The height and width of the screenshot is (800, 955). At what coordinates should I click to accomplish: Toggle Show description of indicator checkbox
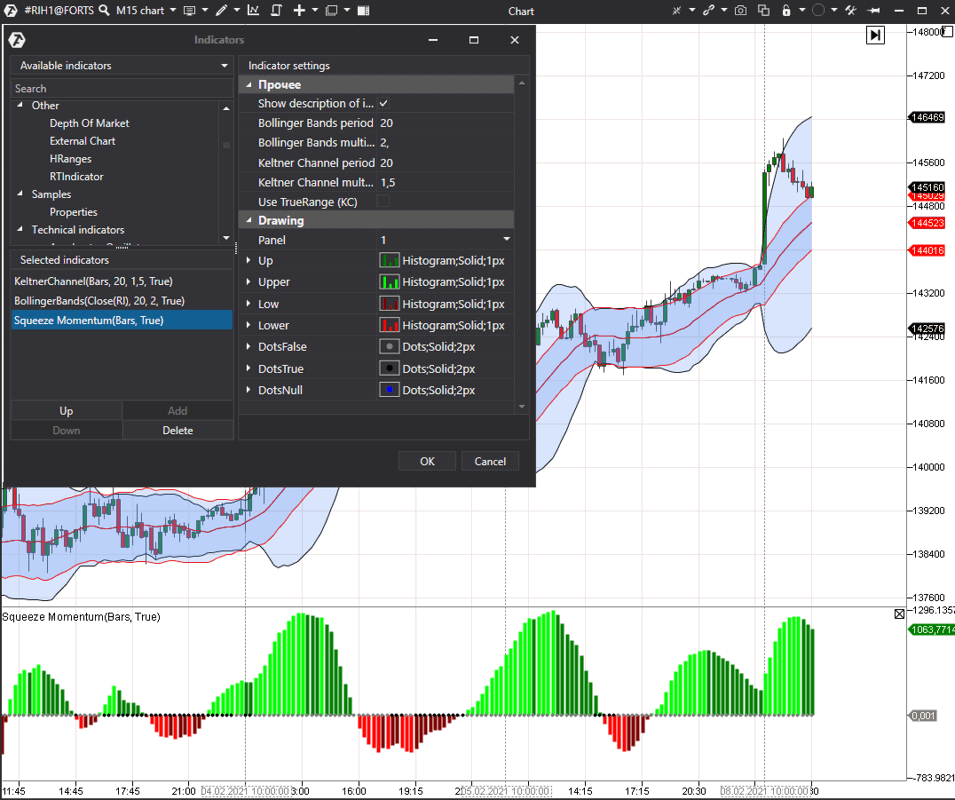tap(384, 104)
